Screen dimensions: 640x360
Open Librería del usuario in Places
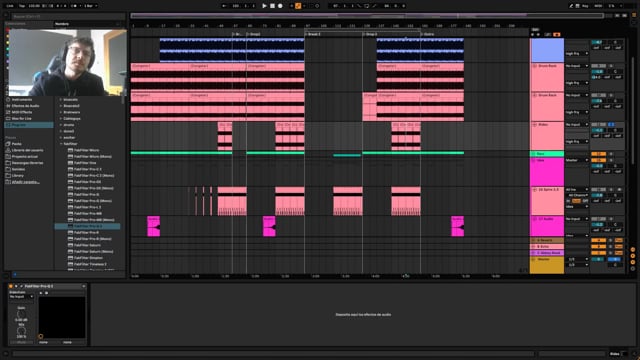pyautogui.click(x=27, y=150)
